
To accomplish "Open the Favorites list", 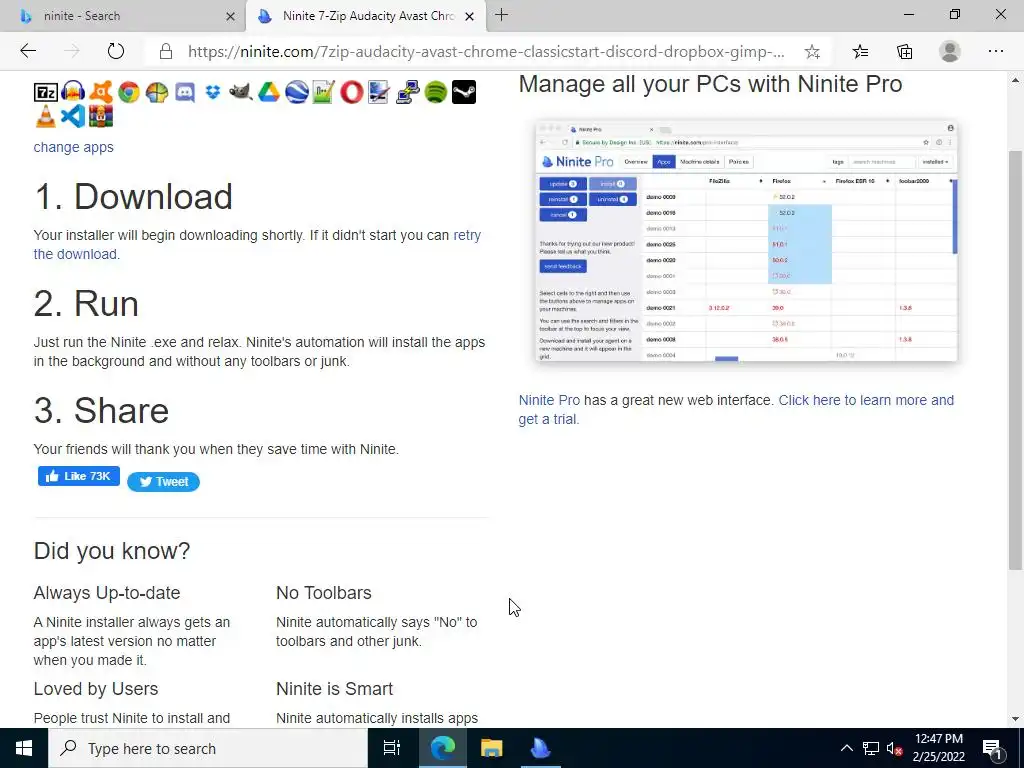I will coord(860,51).
